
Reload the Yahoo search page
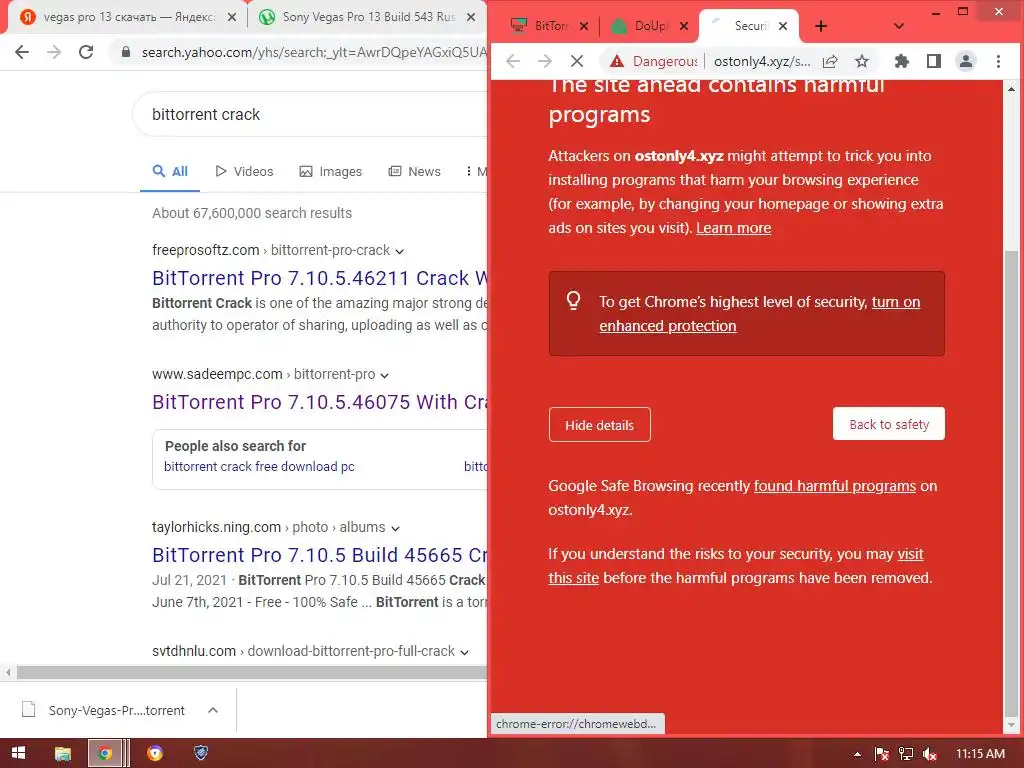[x=86, y=52]
